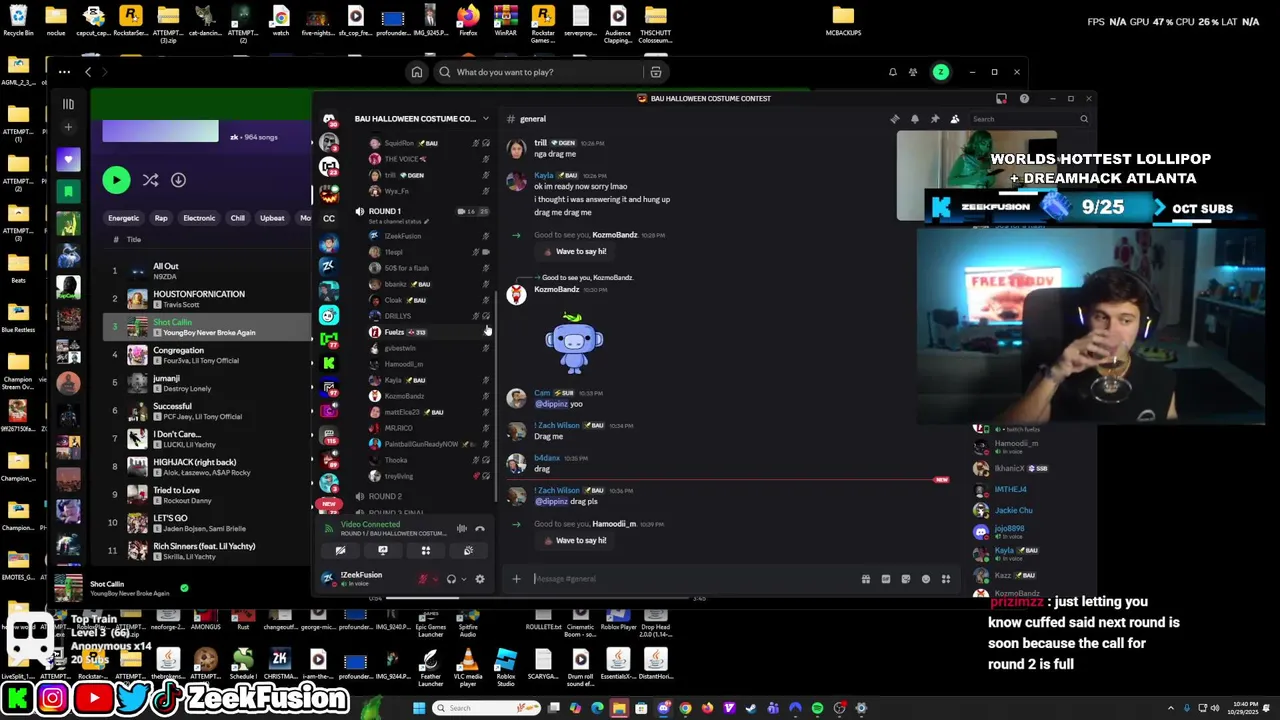Play the playlist with green Play button
Screen dimensions: 1280x720
point(116,180)
